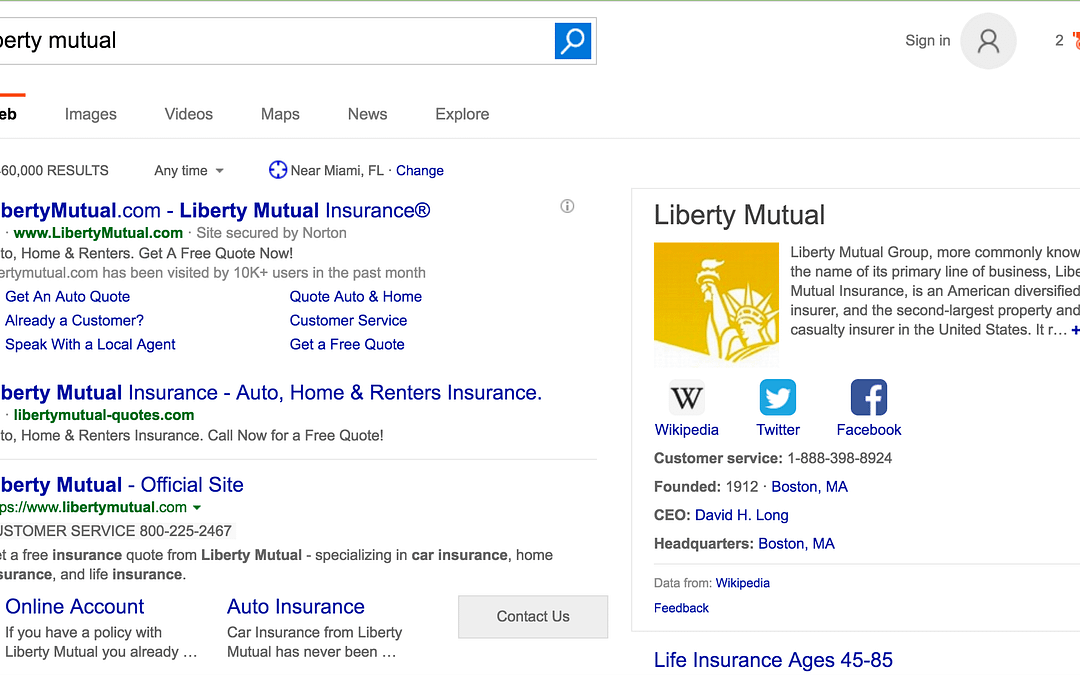Switch to the Explore tab
Screen dimensions: 1080x675
tap(462, 114)
